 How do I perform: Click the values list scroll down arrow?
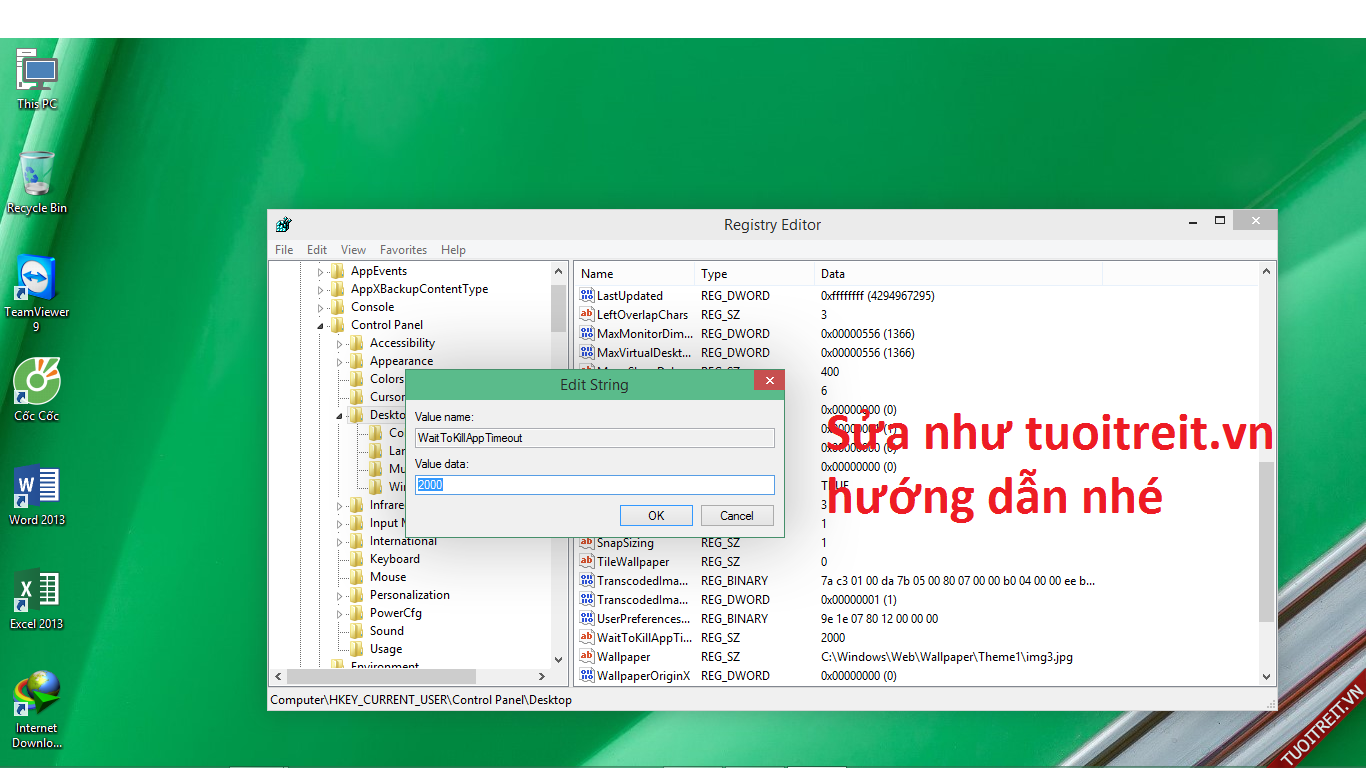pos(1268,676)
